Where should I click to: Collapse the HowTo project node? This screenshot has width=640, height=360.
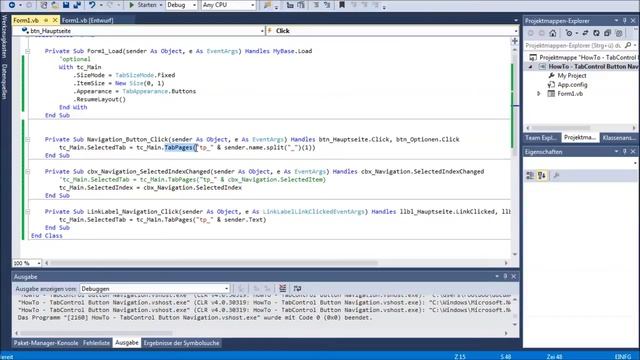point(531,67)
